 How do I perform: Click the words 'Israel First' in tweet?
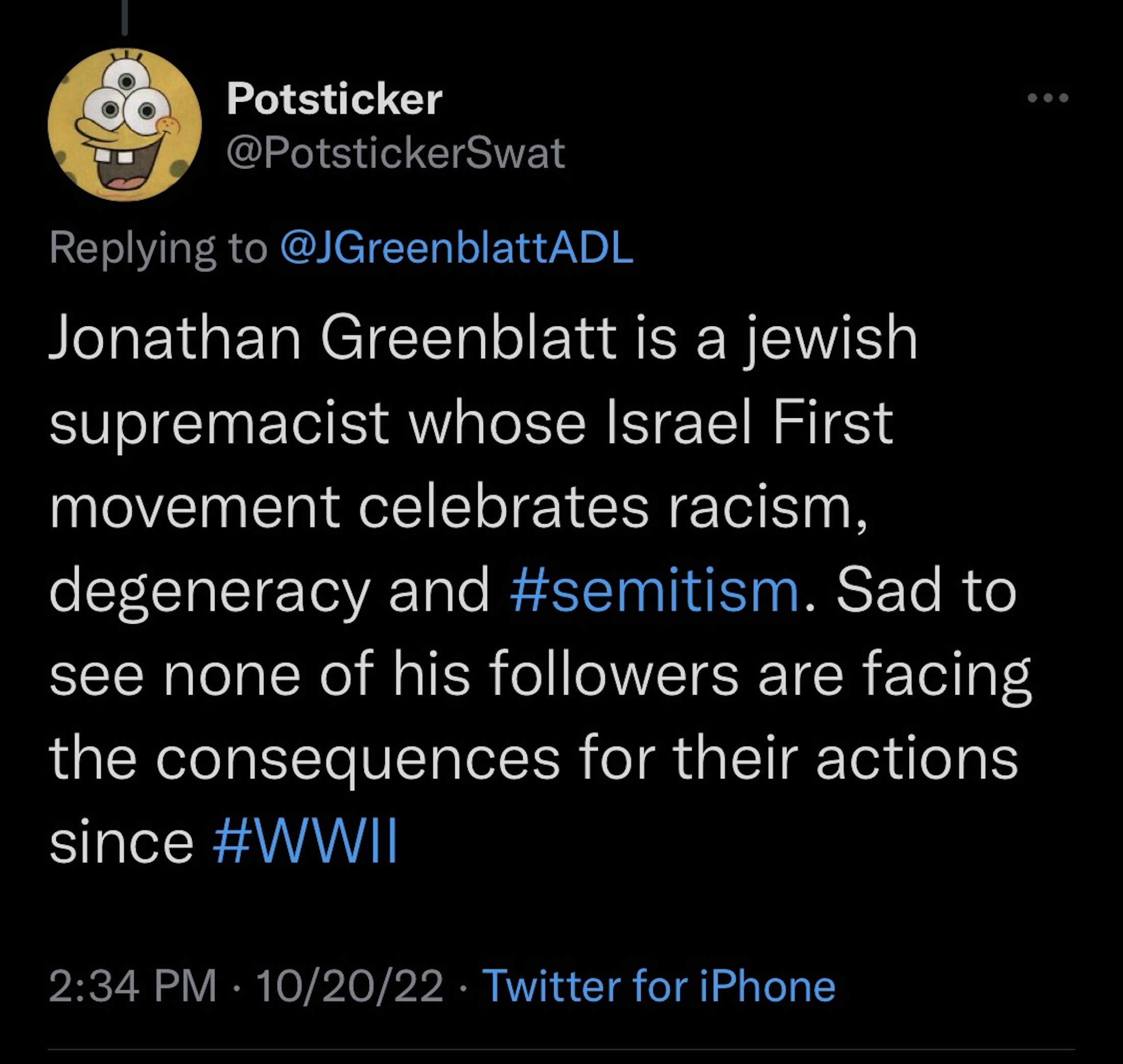point(750,423)
